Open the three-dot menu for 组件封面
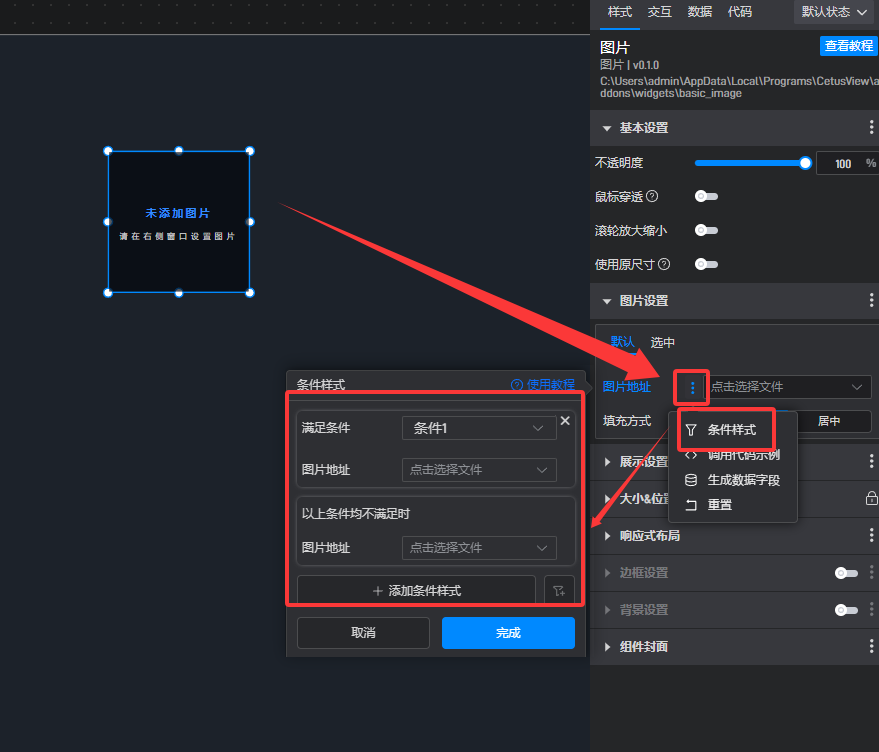Screen dimensions: 879x752 (x=871, y=647)
